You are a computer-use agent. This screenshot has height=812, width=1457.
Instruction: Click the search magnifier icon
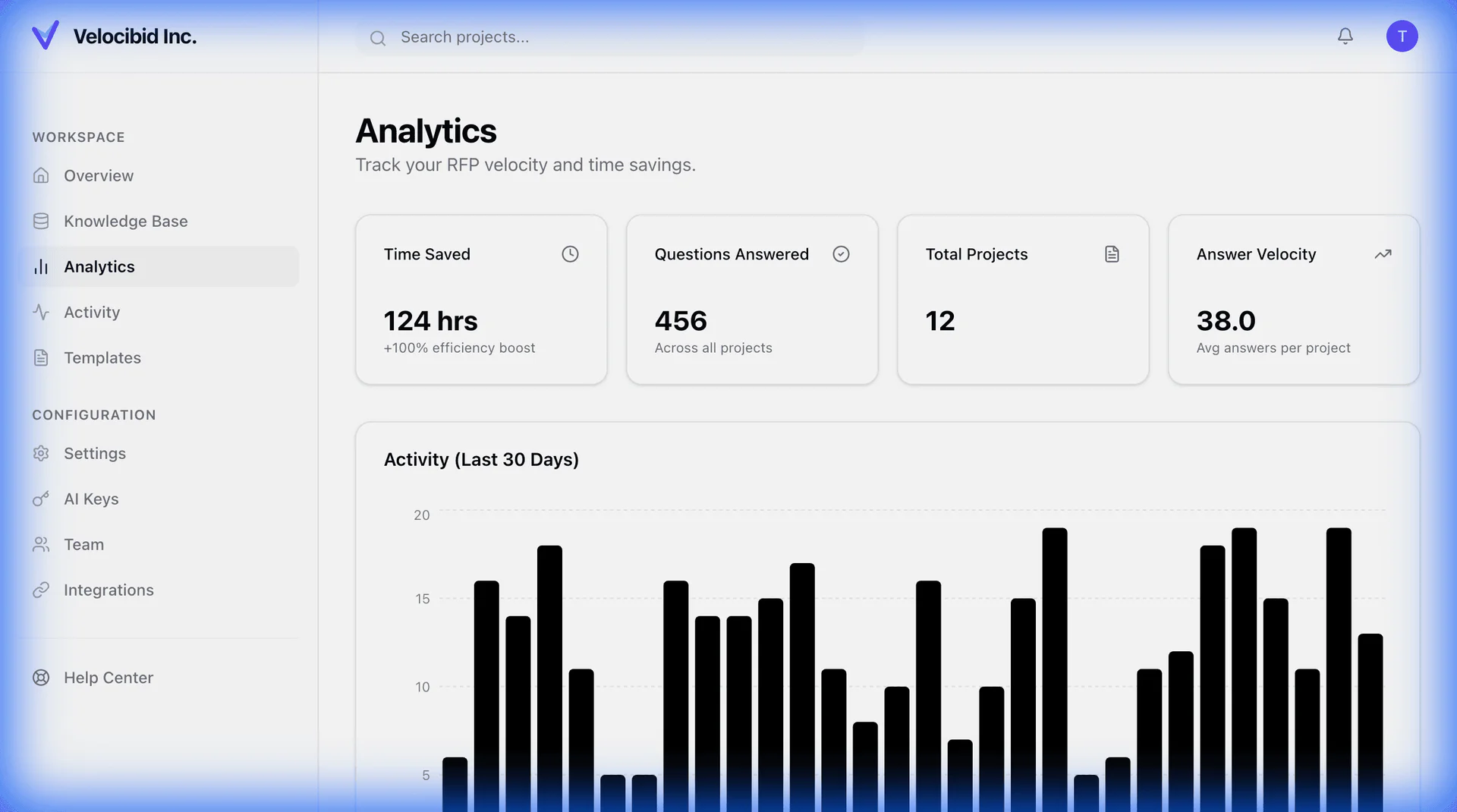point(377,38)
